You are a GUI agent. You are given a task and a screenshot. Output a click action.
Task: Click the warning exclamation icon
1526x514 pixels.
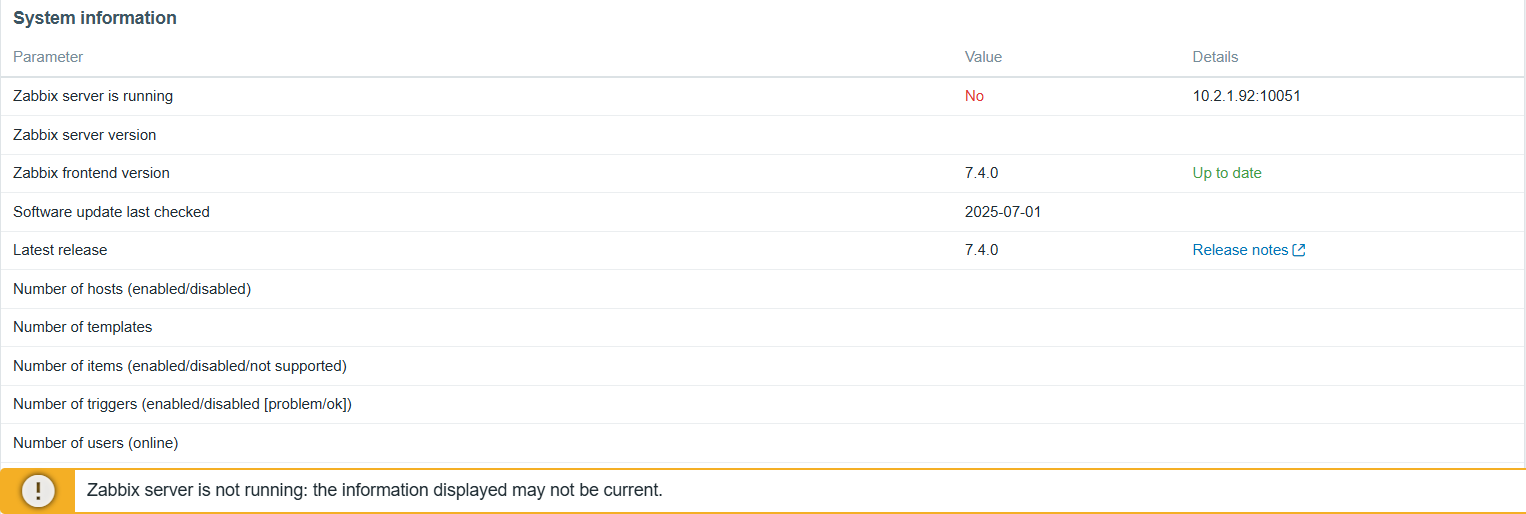coord(38,491)
